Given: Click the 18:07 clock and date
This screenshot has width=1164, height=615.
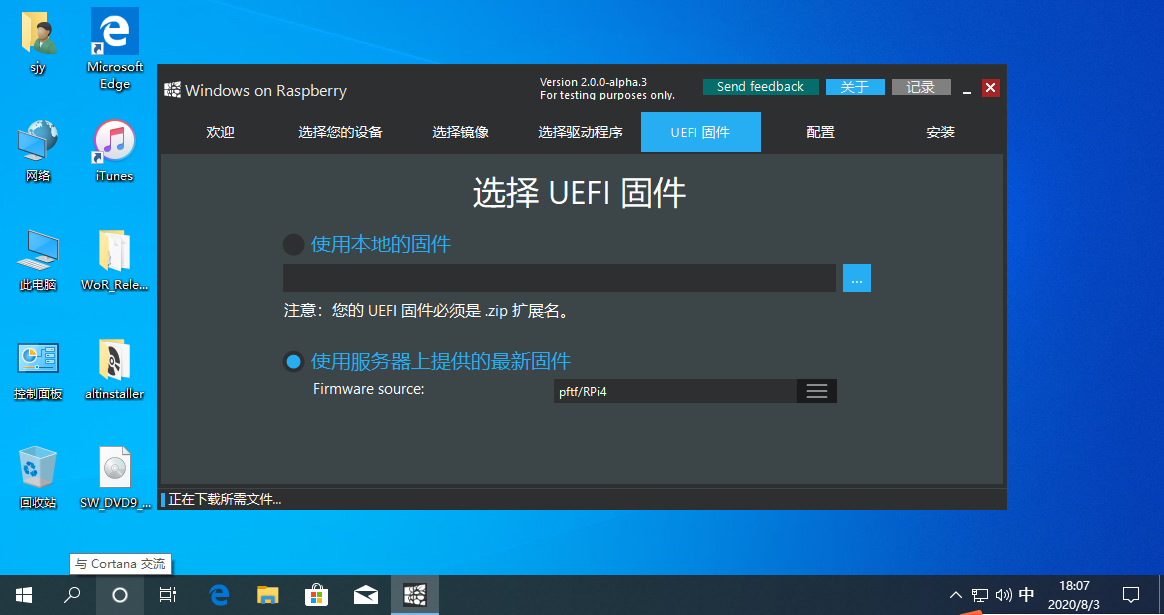Looking at the screenshot, I should (1074, 595).
